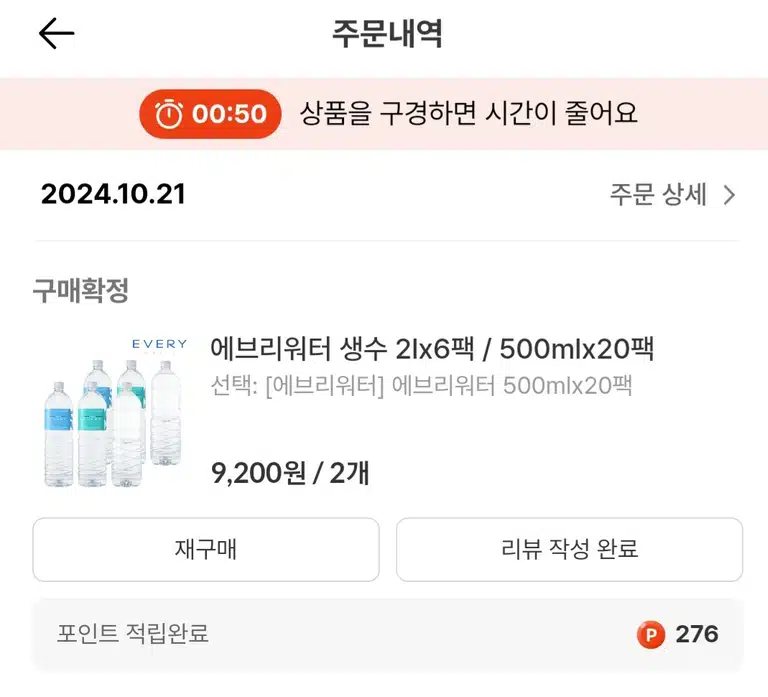This screenshot has width=768, height=697.
Task: Click the 주문내역 page title
Action: point(387,33)
